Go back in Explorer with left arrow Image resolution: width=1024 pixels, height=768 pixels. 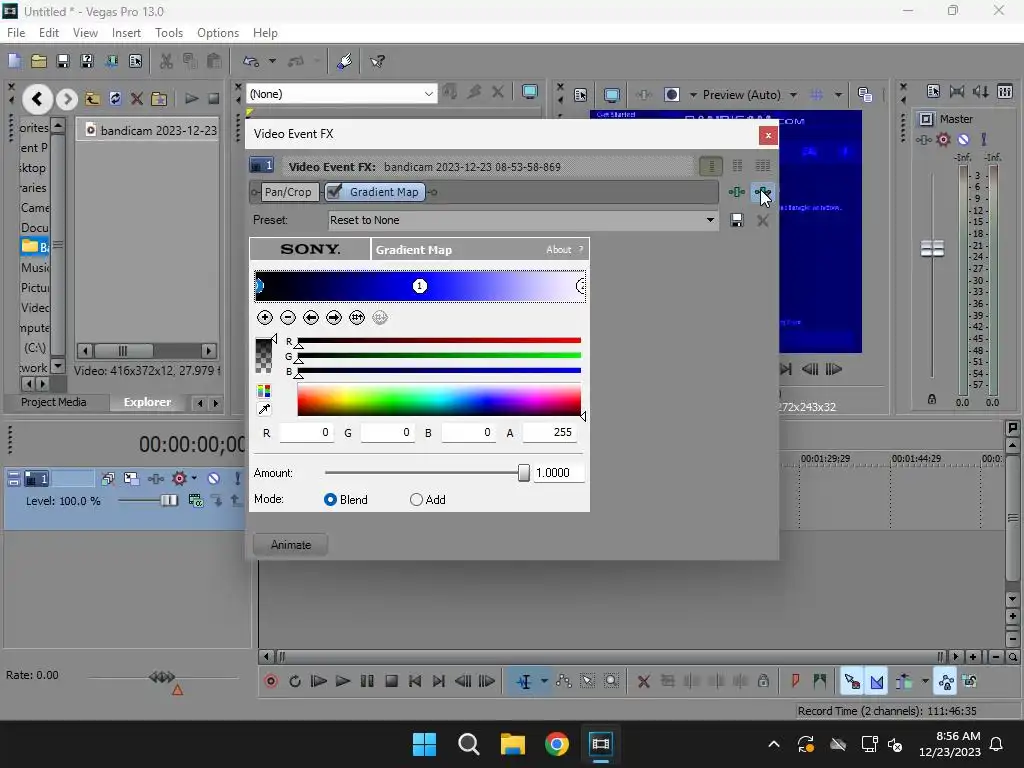coord(37,99)
